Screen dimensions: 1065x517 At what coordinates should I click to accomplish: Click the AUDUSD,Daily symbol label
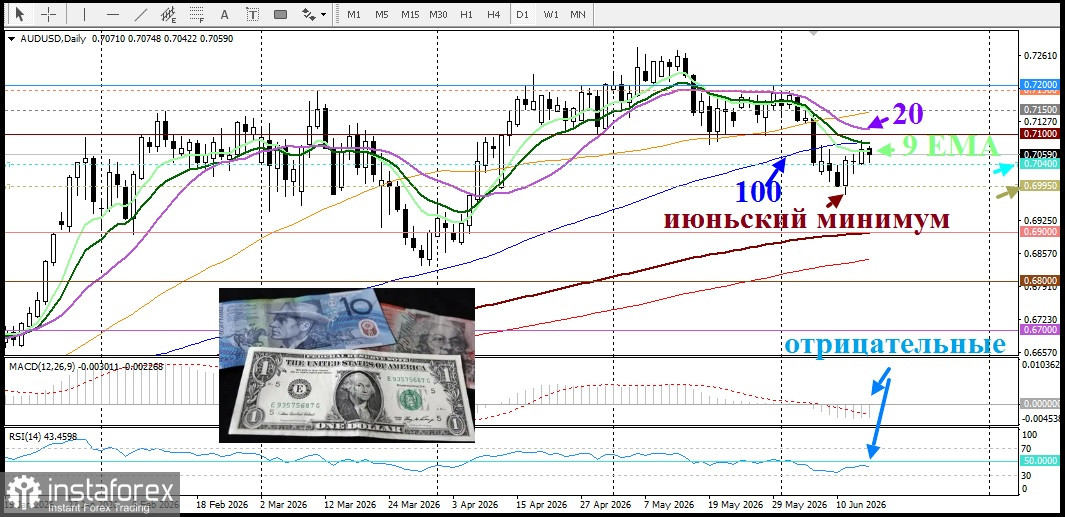point(53,39)
